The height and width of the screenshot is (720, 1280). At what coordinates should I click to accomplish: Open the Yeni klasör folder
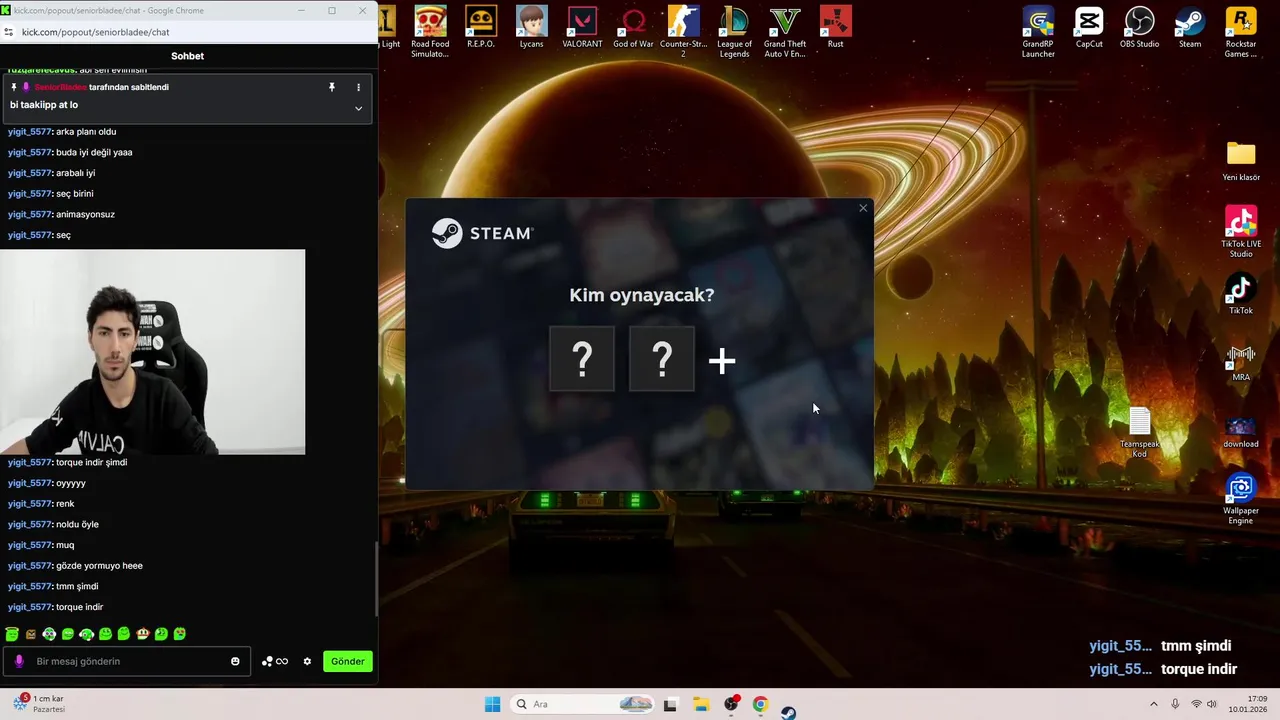(x=1241, y=160)
